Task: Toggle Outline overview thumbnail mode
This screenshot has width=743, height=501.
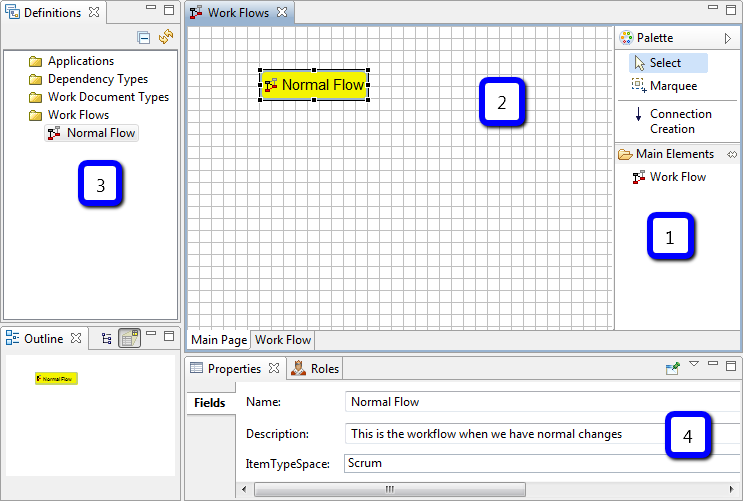Action: point(129,339)
